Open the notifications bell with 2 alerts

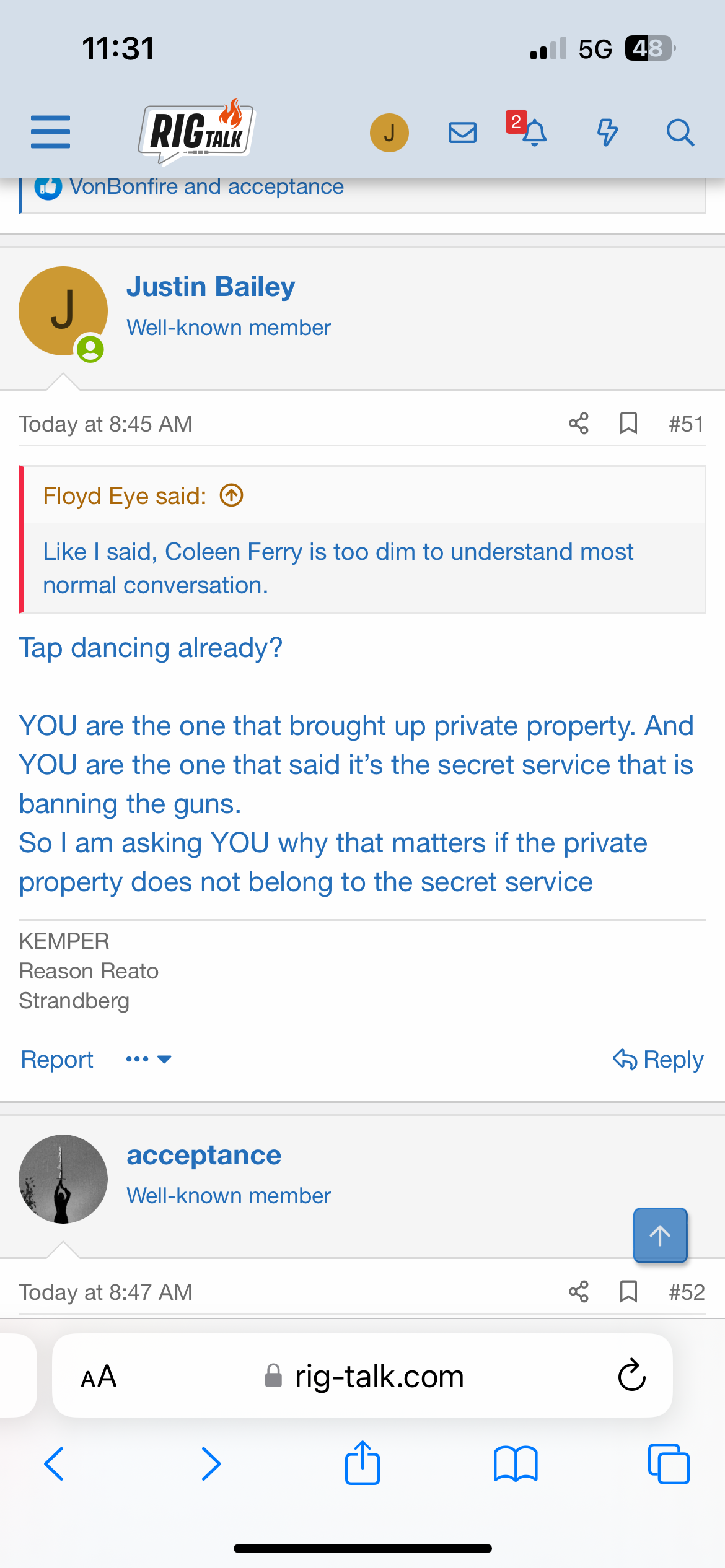[x=534, y=133]
